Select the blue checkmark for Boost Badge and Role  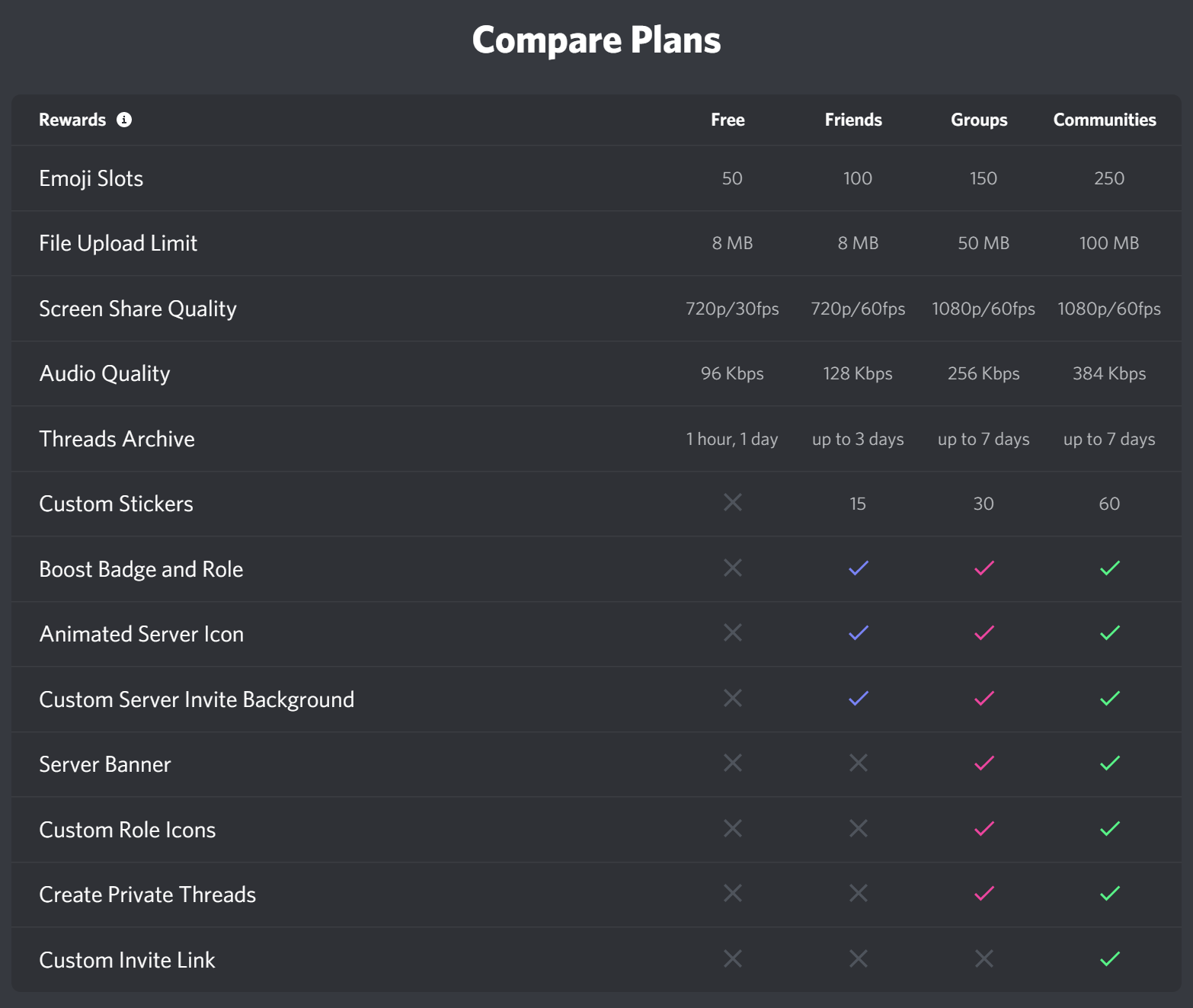click(858, 568)
